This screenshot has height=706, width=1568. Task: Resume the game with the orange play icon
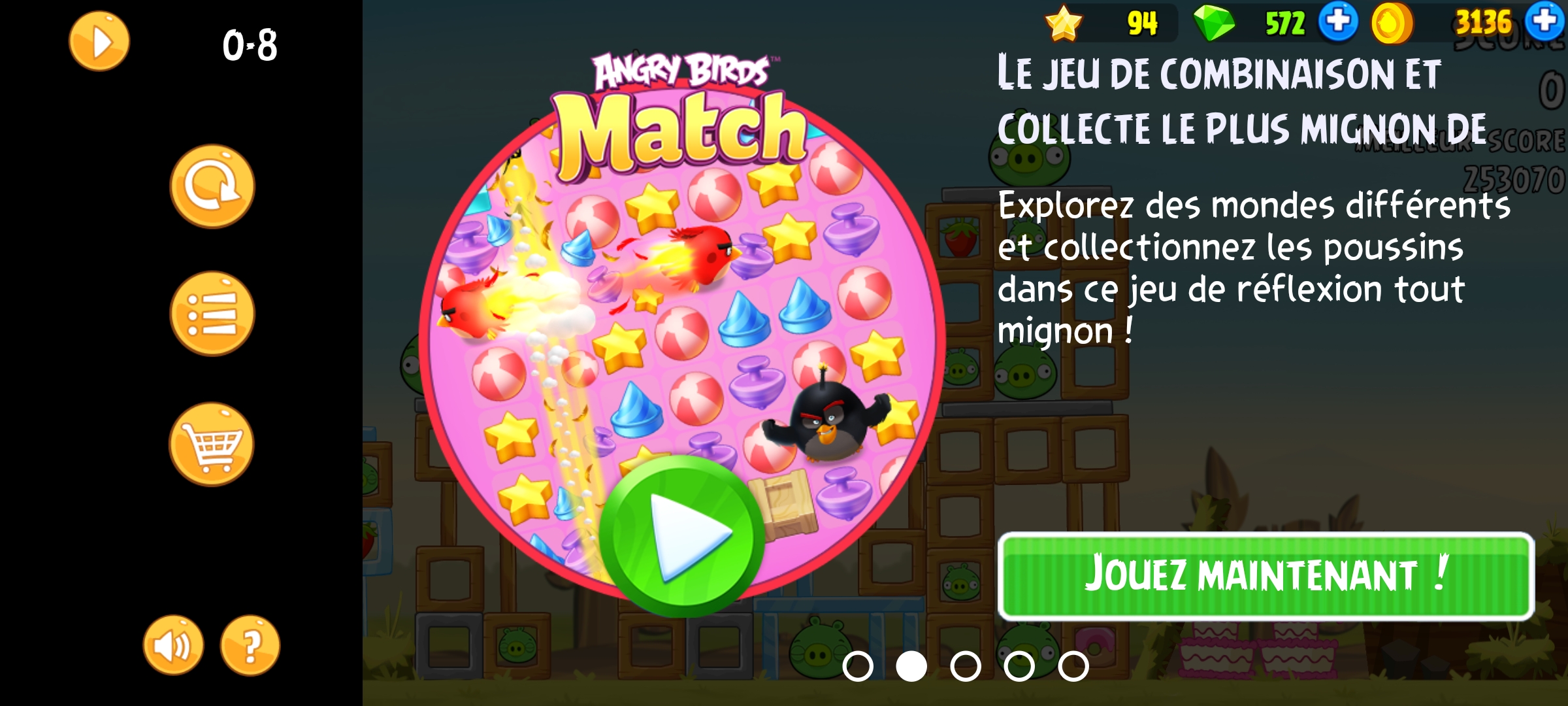(99, 41)
